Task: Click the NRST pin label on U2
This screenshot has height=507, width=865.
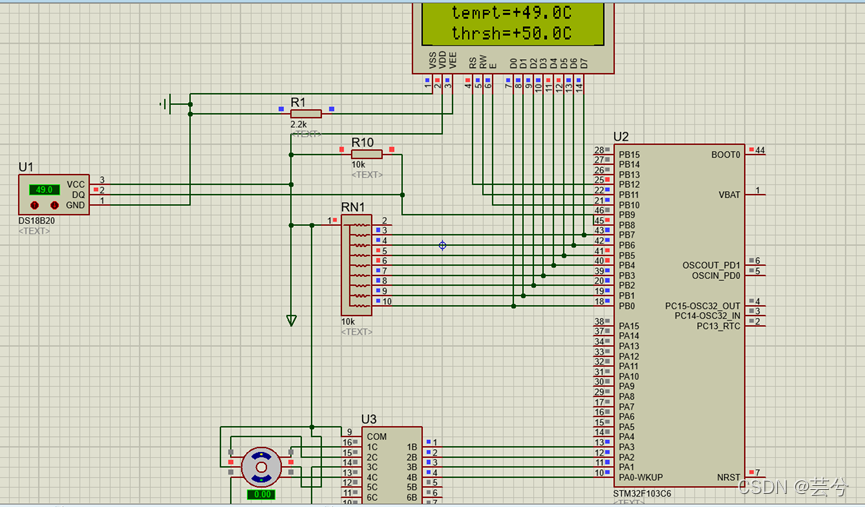Action: (x=729, y=477)
